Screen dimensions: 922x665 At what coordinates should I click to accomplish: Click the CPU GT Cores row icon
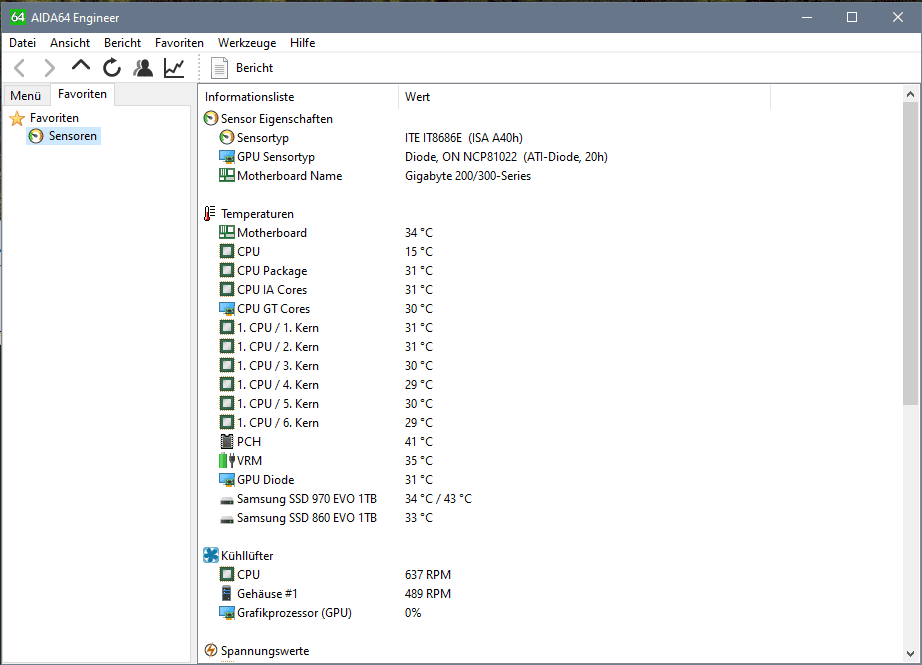(226, 309)
